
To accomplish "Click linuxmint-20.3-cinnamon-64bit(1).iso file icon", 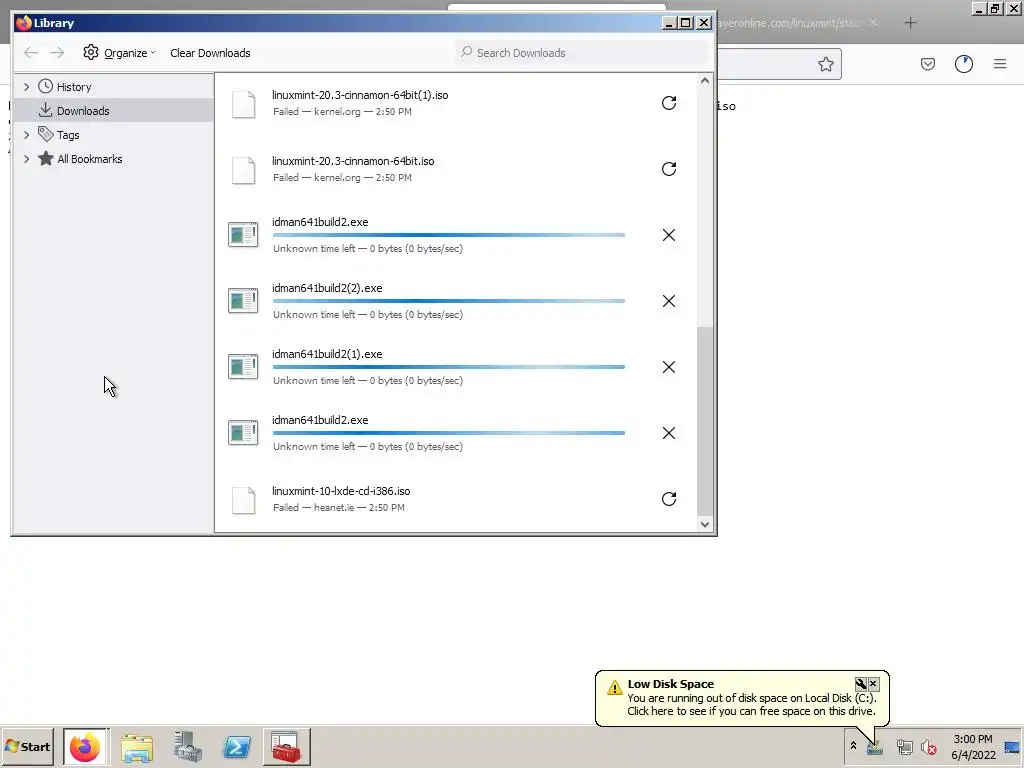I will [244, 104].
